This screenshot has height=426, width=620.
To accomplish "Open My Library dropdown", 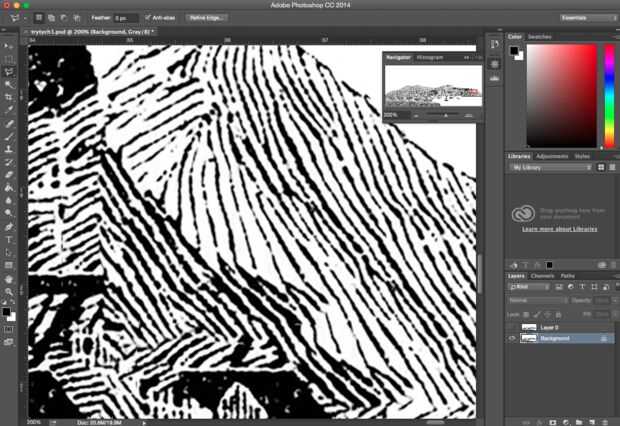I will [550, 168].
